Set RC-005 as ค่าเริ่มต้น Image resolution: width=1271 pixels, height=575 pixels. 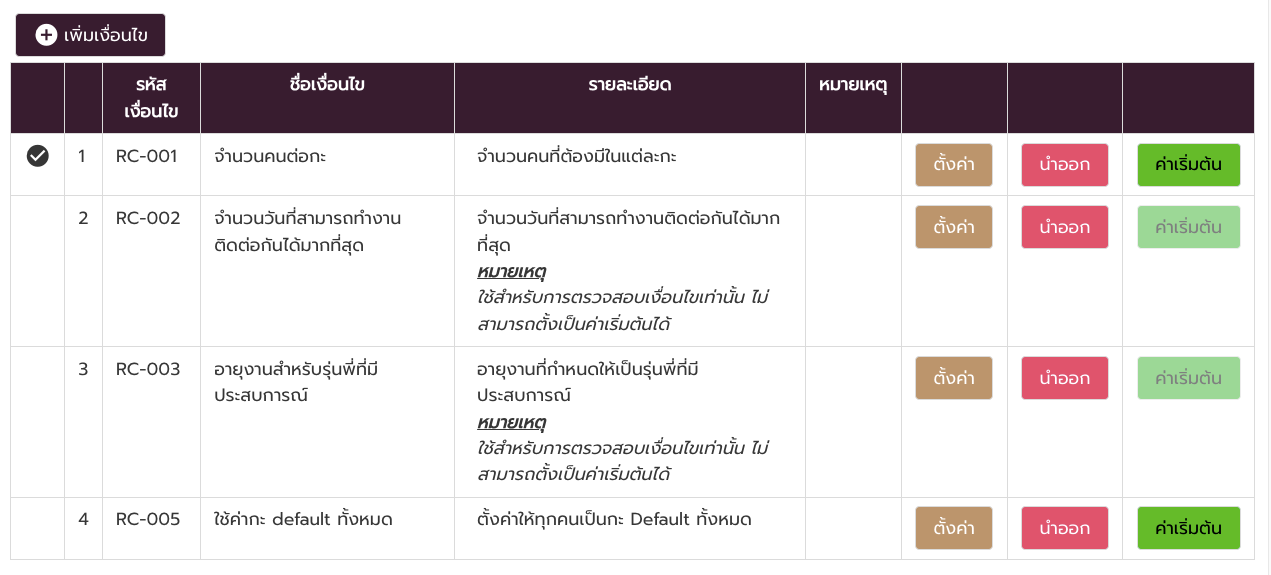[1189, 528]
